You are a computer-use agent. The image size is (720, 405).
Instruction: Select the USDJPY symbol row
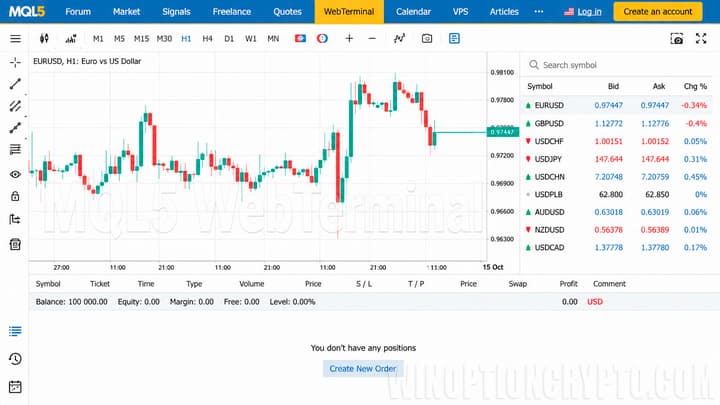click(617, 159)
